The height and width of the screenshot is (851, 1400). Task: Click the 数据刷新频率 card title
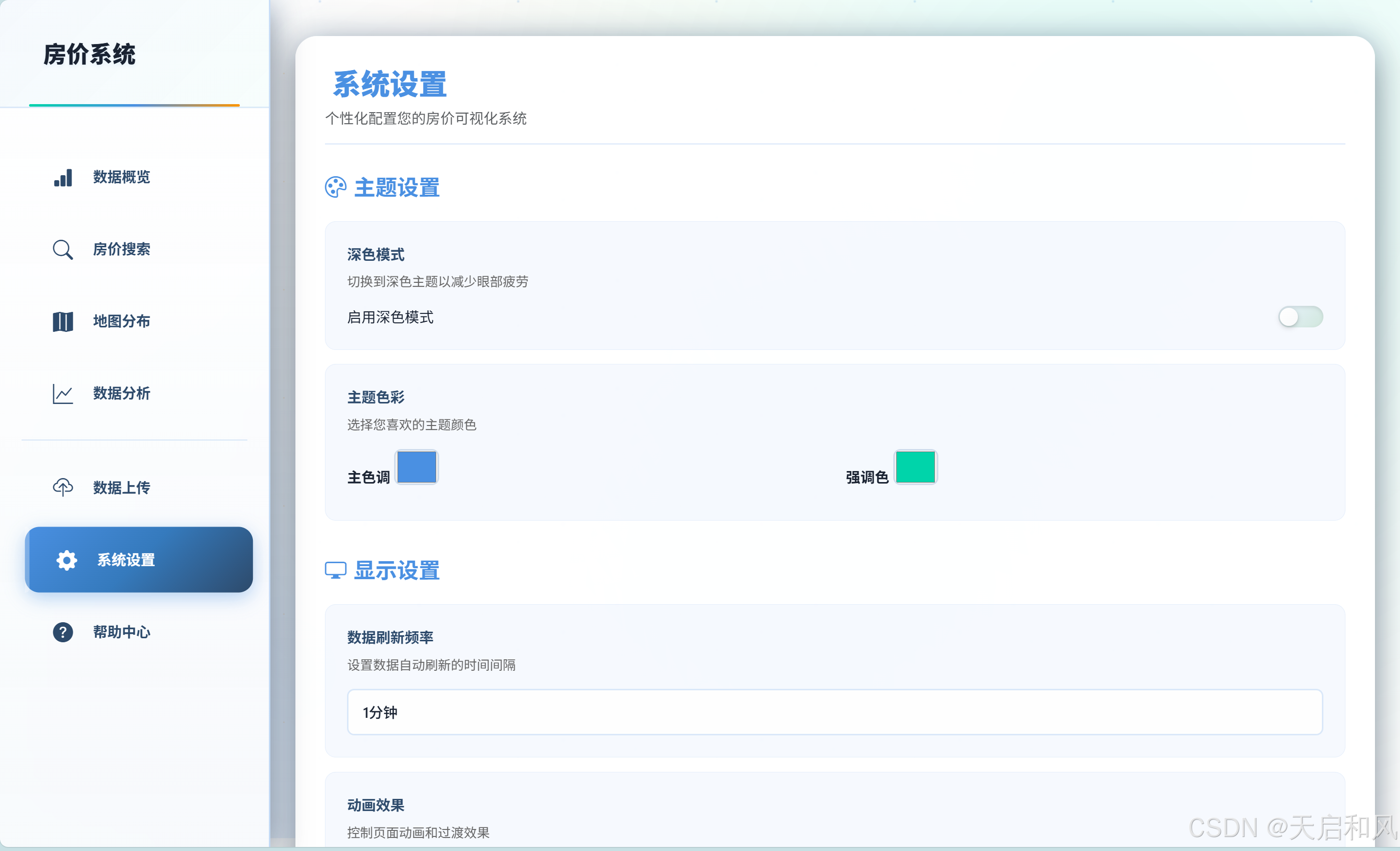click(x=391, y=637)
